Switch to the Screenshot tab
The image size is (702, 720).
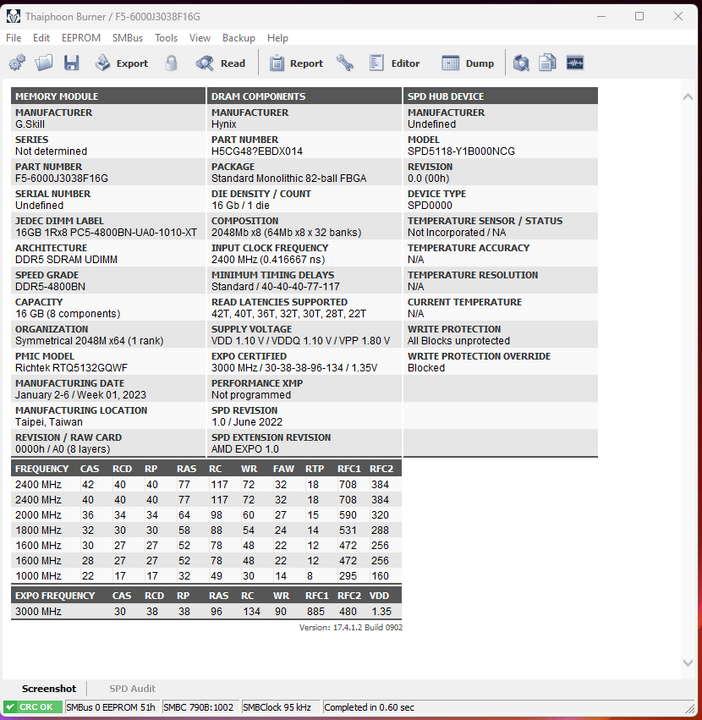(x=49, y=688)
